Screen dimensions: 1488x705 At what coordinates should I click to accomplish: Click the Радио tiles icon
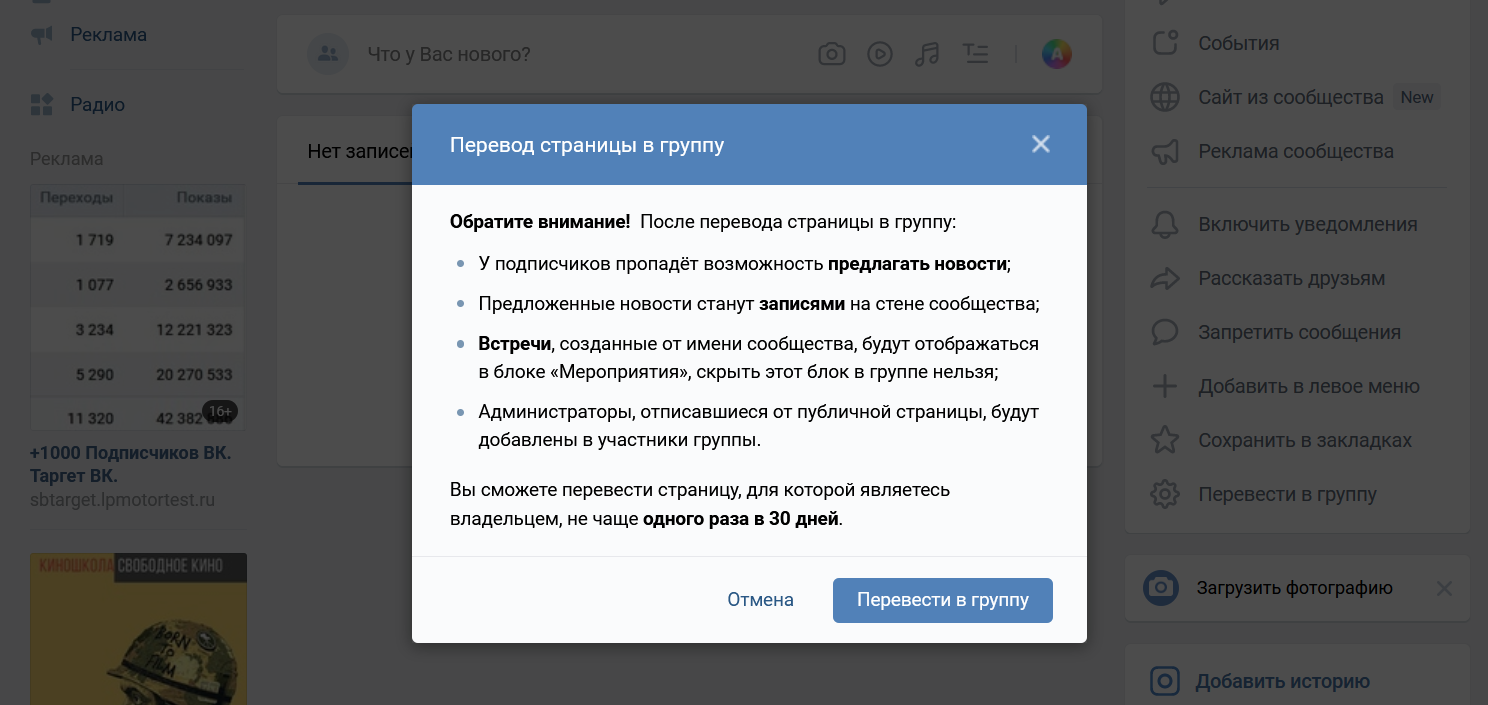(42, 105)
